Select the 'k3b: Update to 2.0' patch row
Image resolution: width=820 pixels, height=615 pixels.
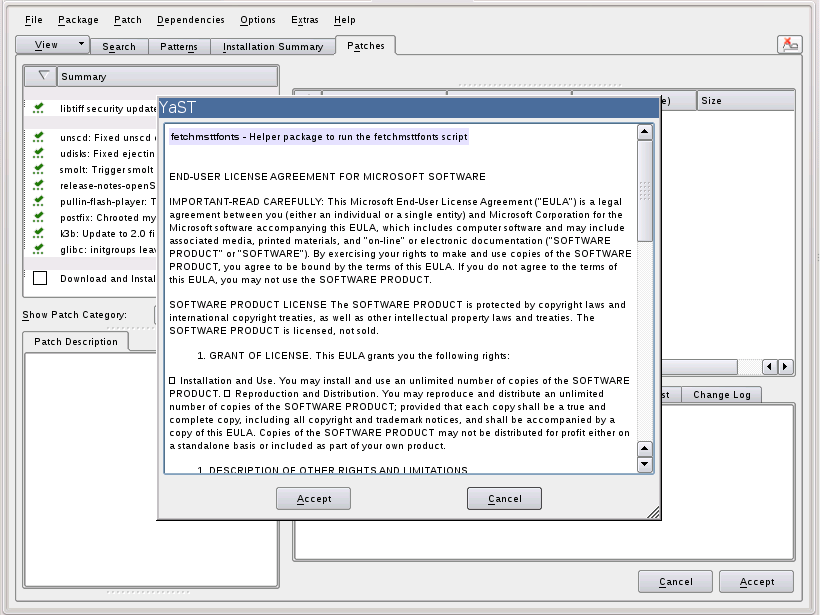90,233
